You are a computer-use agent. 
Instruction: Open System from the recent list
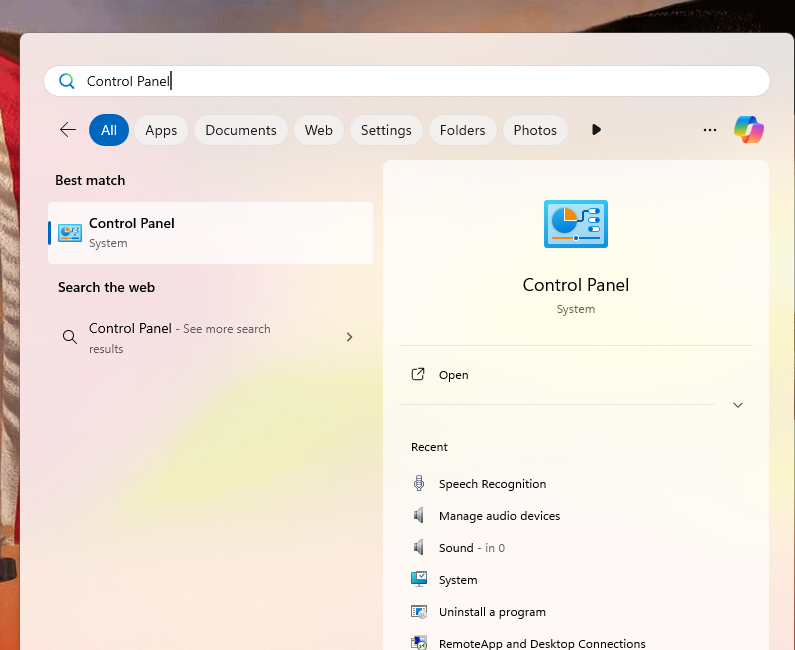point(458,580)
